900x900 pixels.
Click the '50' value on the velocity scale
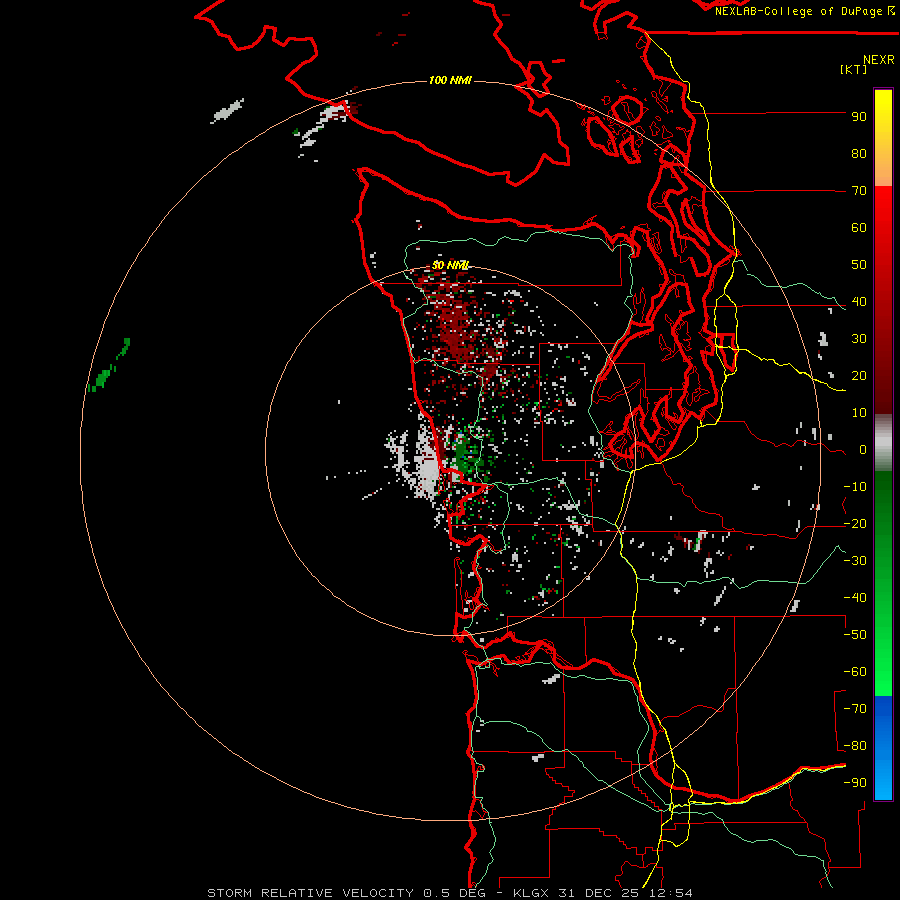pos(859,265)
